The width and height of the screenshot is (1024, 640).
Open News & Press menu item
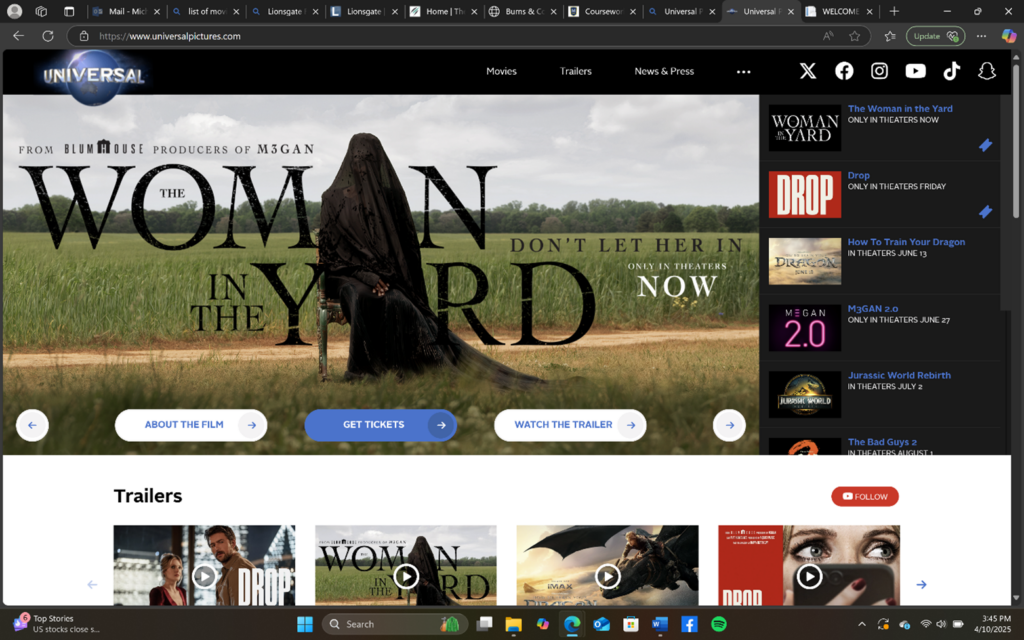click(x=664, y=72)
